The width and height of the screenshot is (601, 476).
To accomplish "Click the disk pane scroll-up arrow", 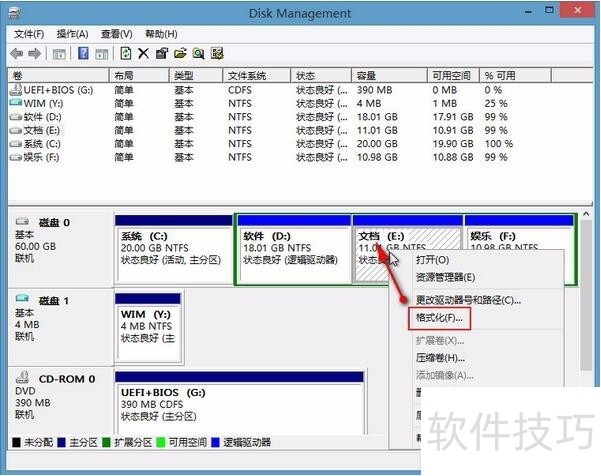I will tap(586, 214).
